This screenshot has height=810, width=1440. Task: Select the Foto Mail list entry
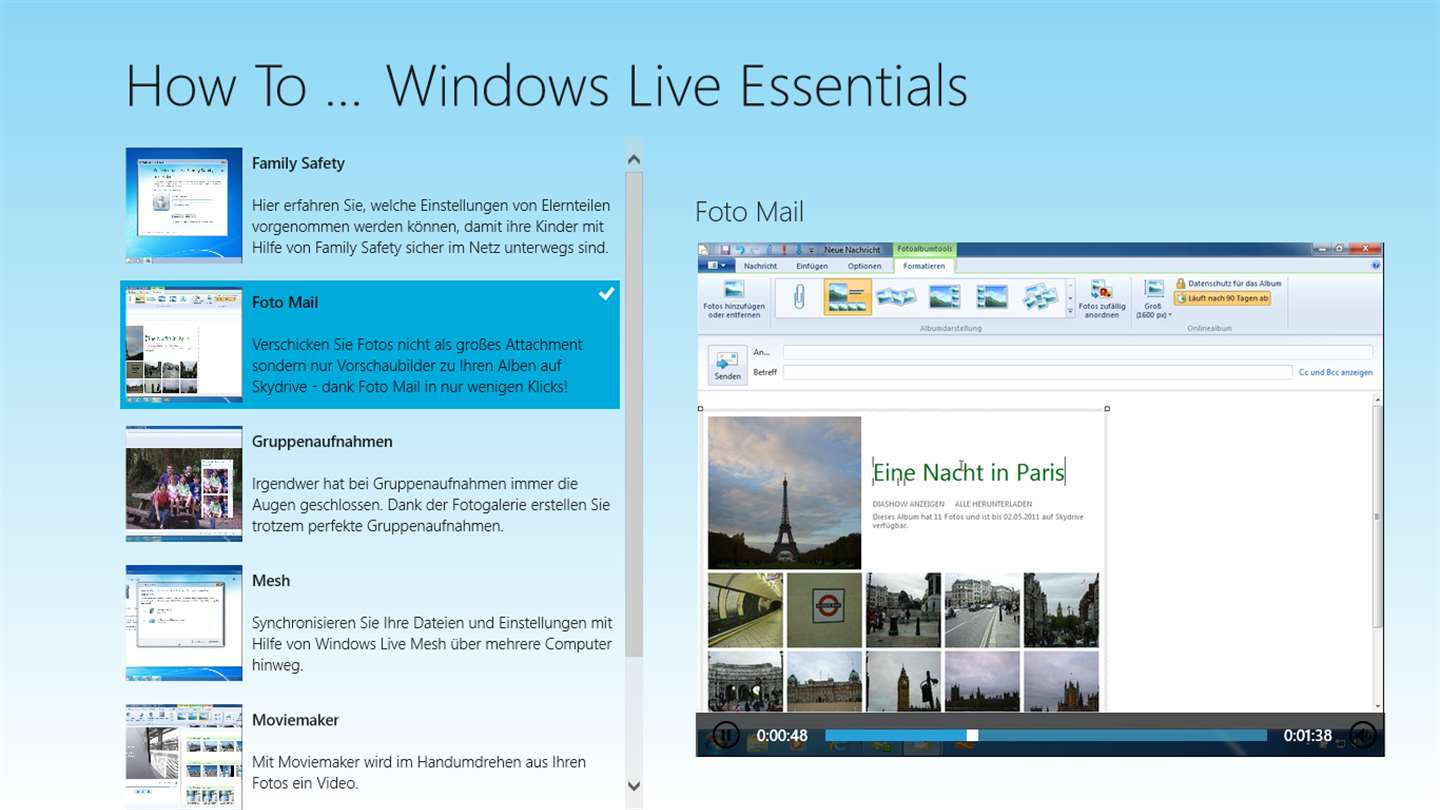coord(370,345)
